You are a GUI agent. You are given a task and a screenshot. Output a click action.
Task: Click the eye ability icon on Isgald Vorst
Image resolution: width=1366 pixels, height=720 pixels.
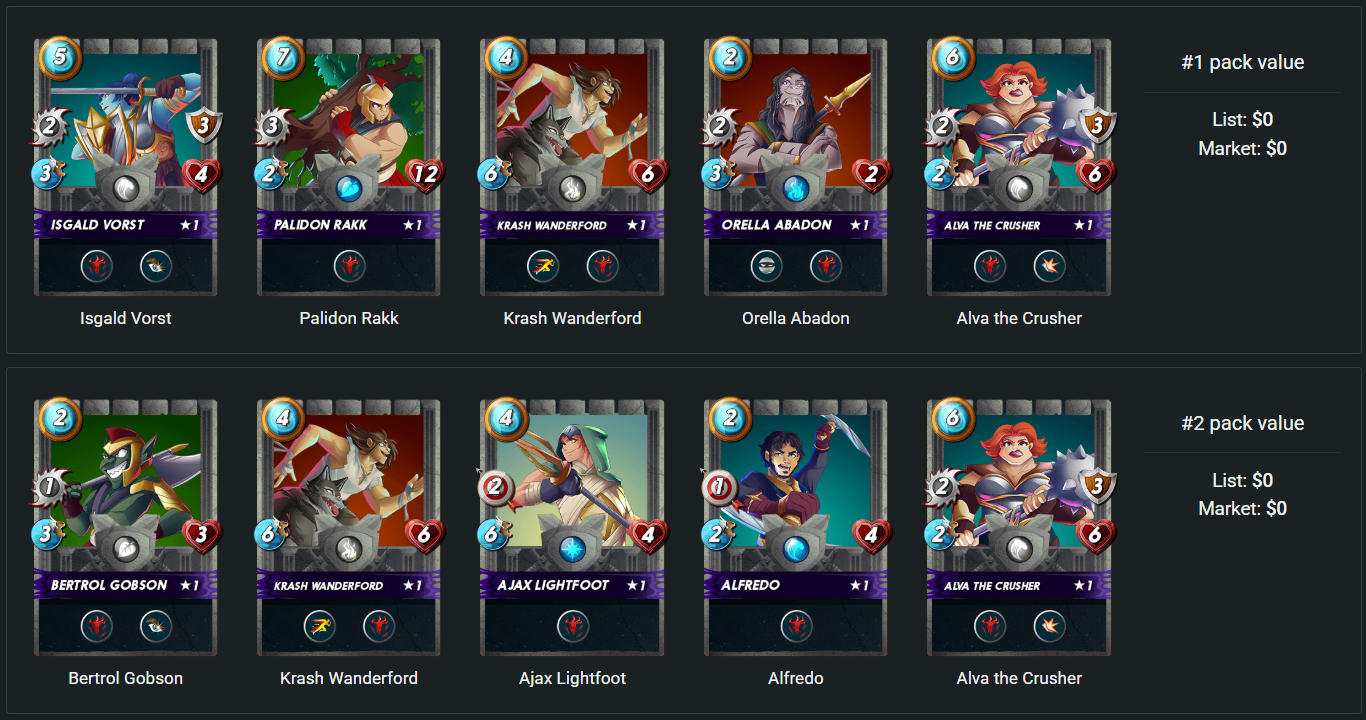point(155,266)
